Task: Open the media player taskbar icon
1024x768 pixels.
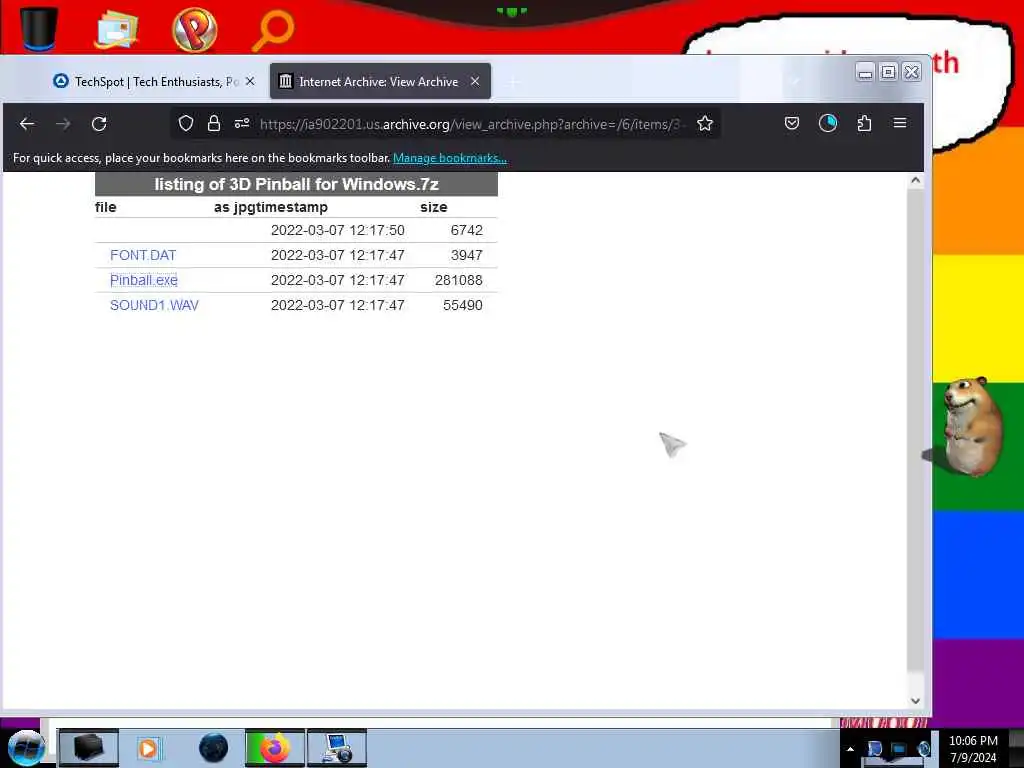Action: pos(148,748)
